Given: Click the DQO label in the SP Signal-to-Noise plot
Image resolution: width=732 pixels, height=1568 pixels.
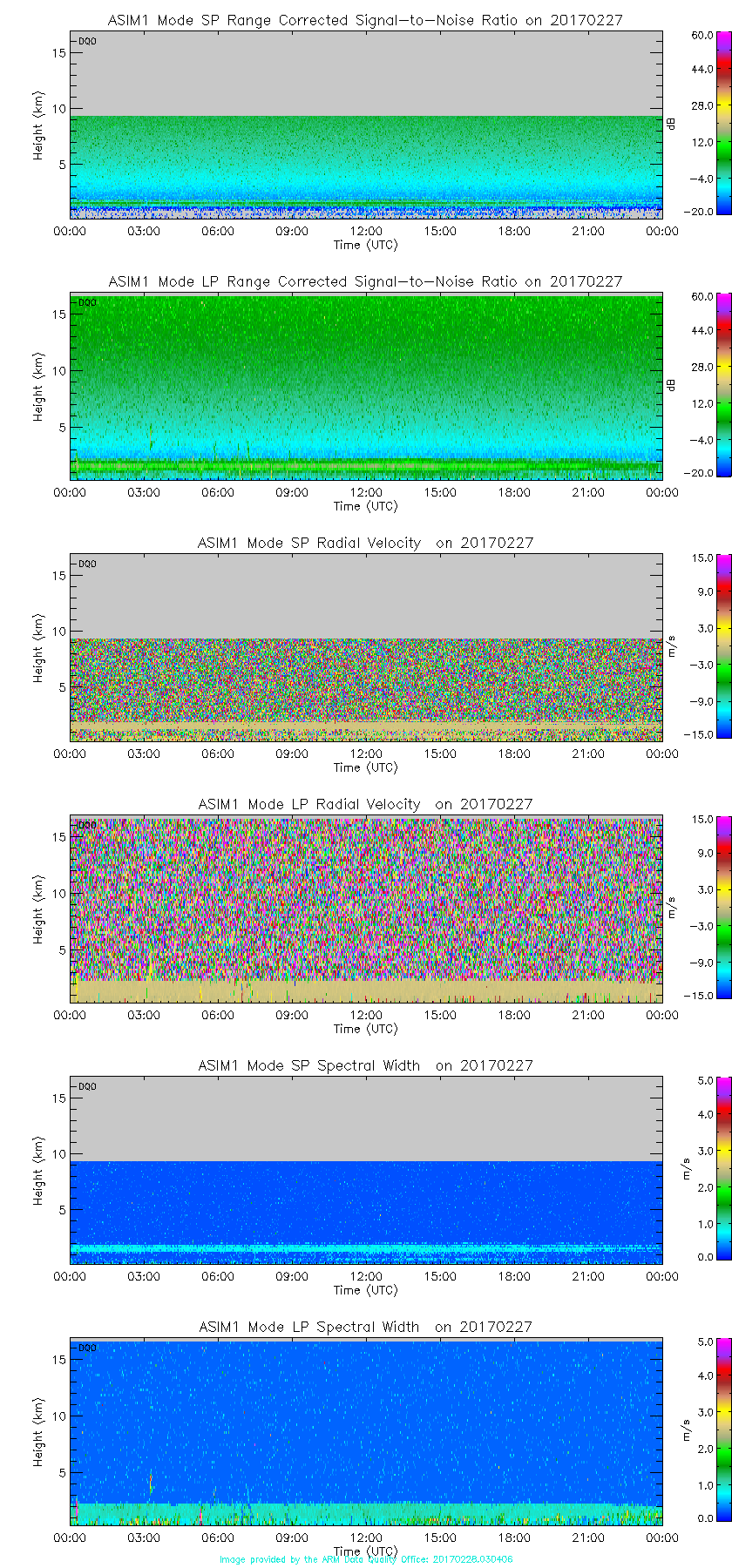Looking at the screenshot, I should 87,41.
